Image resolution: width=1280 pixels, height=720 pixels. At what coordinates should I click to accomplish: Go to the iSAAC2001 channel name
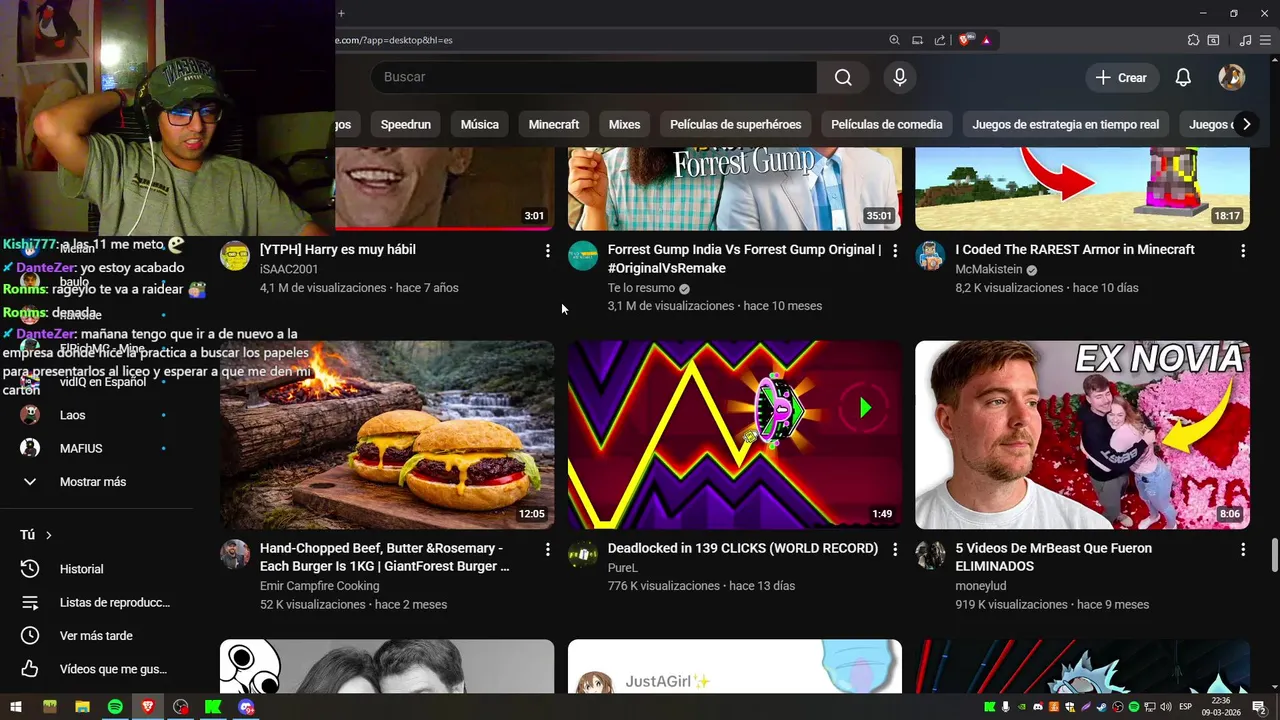[x=289, y=269]
